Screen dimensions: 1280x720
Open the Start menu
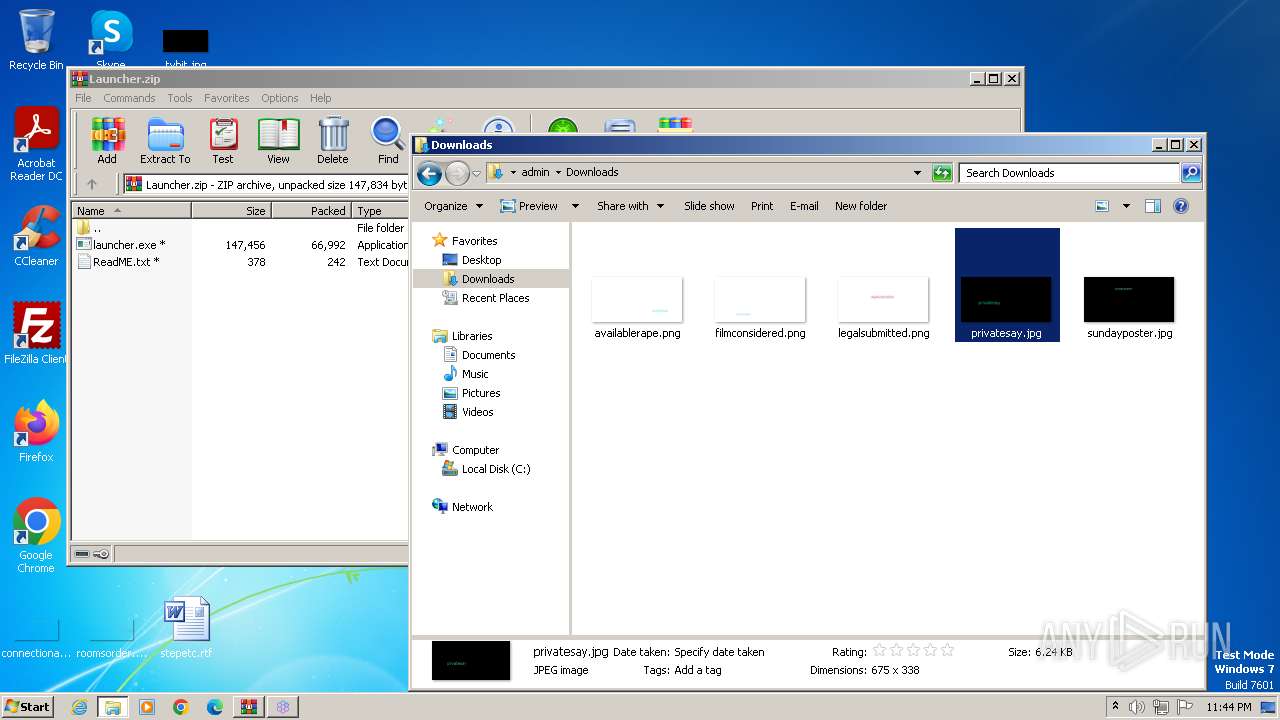27,707
